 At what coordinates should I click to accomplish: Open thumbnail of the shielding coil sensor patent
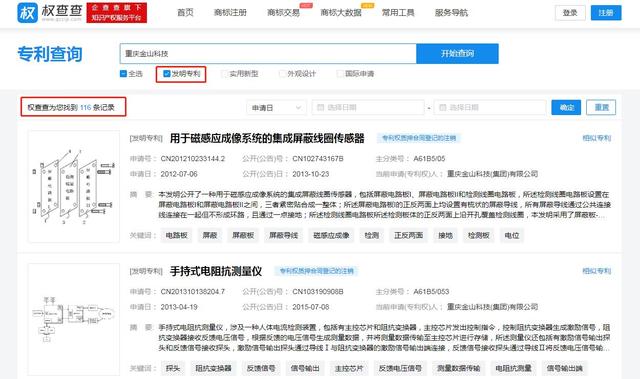[x=74, y=186]
